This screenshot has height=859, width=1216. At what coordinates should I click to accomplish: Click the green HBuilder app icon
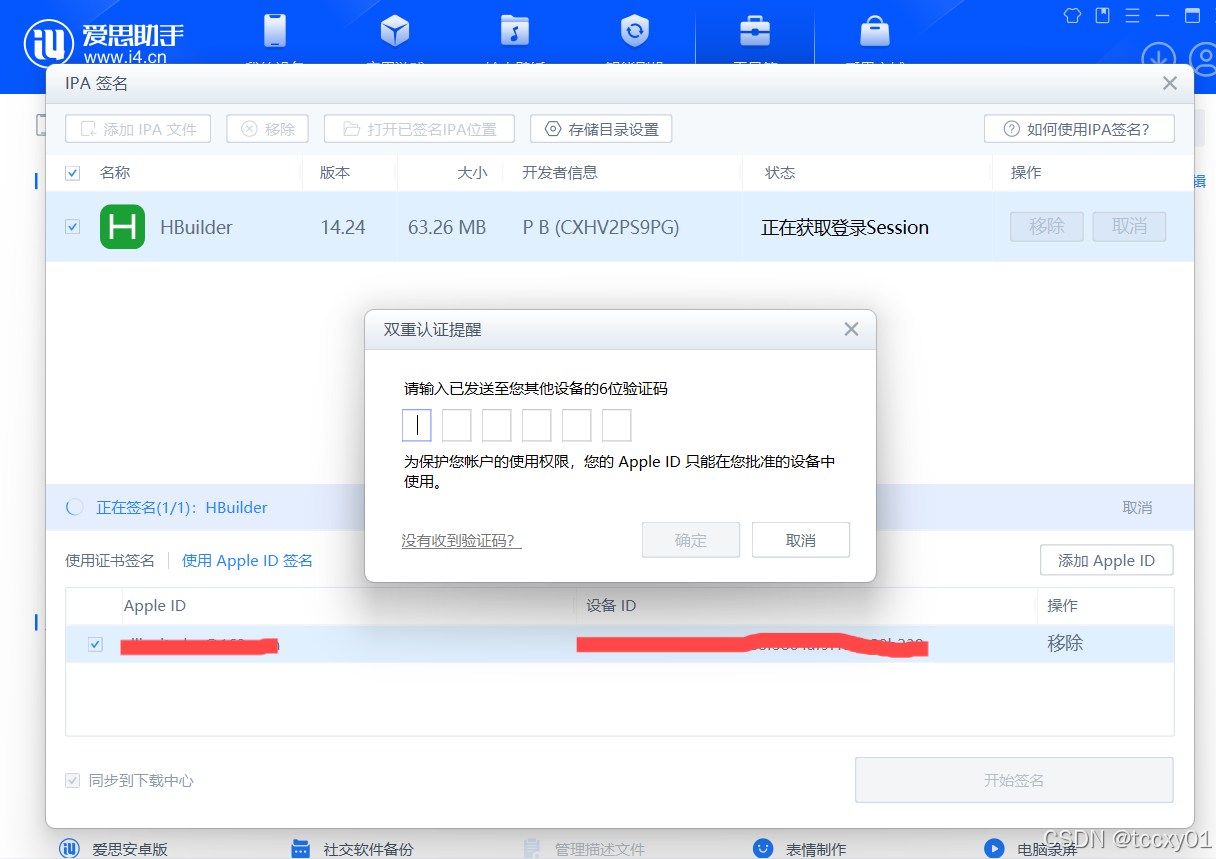[122, 227]
